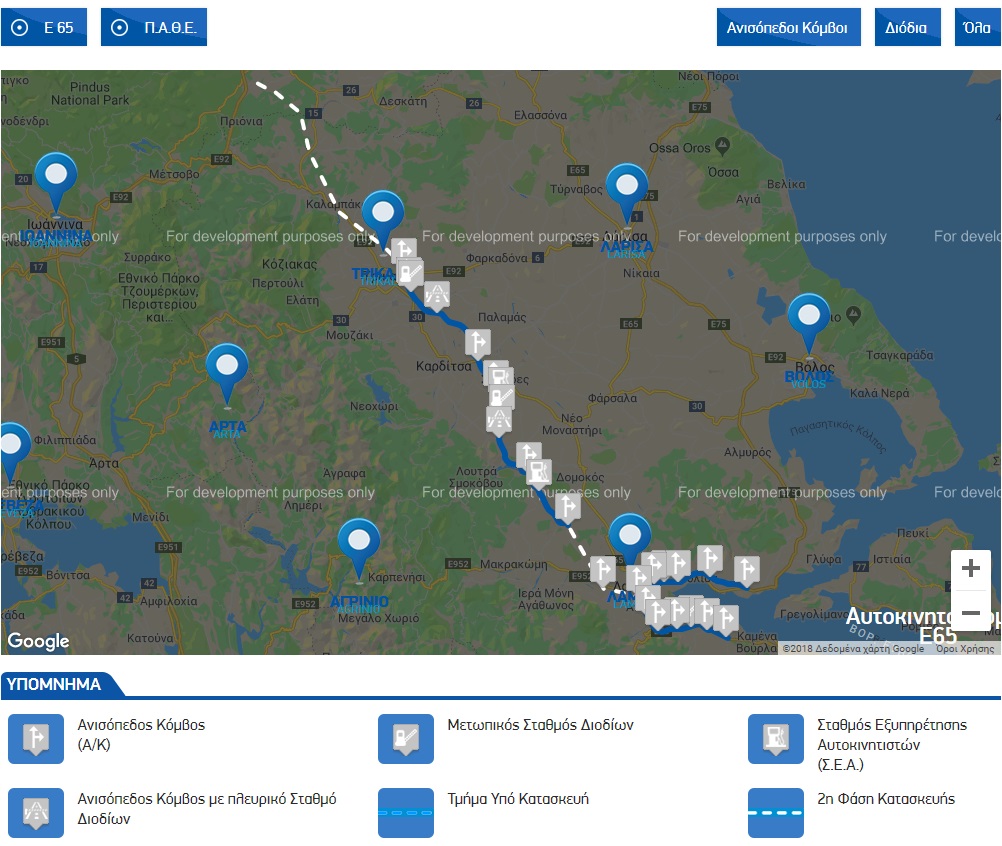Filter map by Διόδια toll stations
Viewport: 1002px width, 846px height.
click(x=906, y=27)
